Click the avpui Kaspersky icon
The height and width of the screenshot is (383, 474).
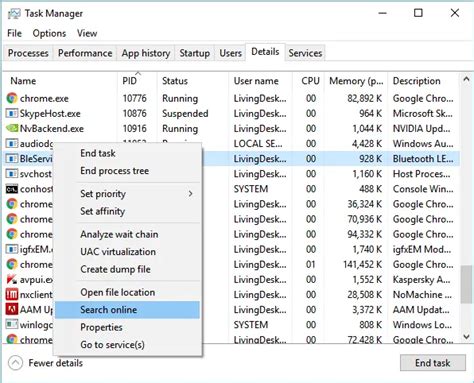(x=12, y=279)
